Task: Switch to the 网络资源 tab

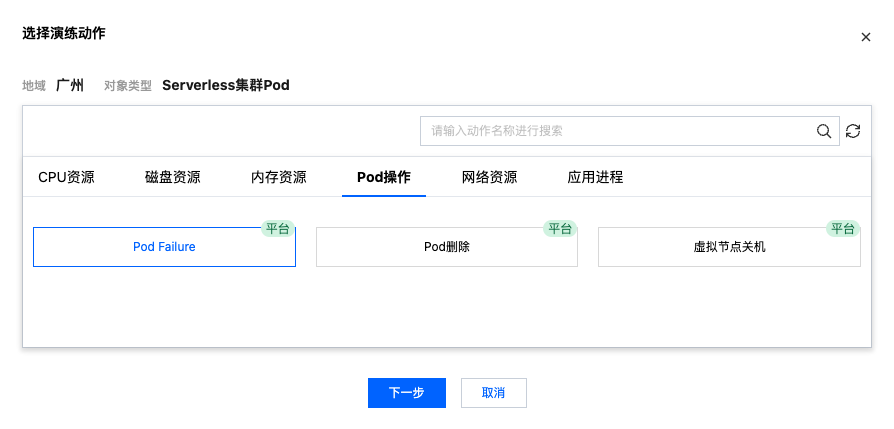Action: coord(489,177)
